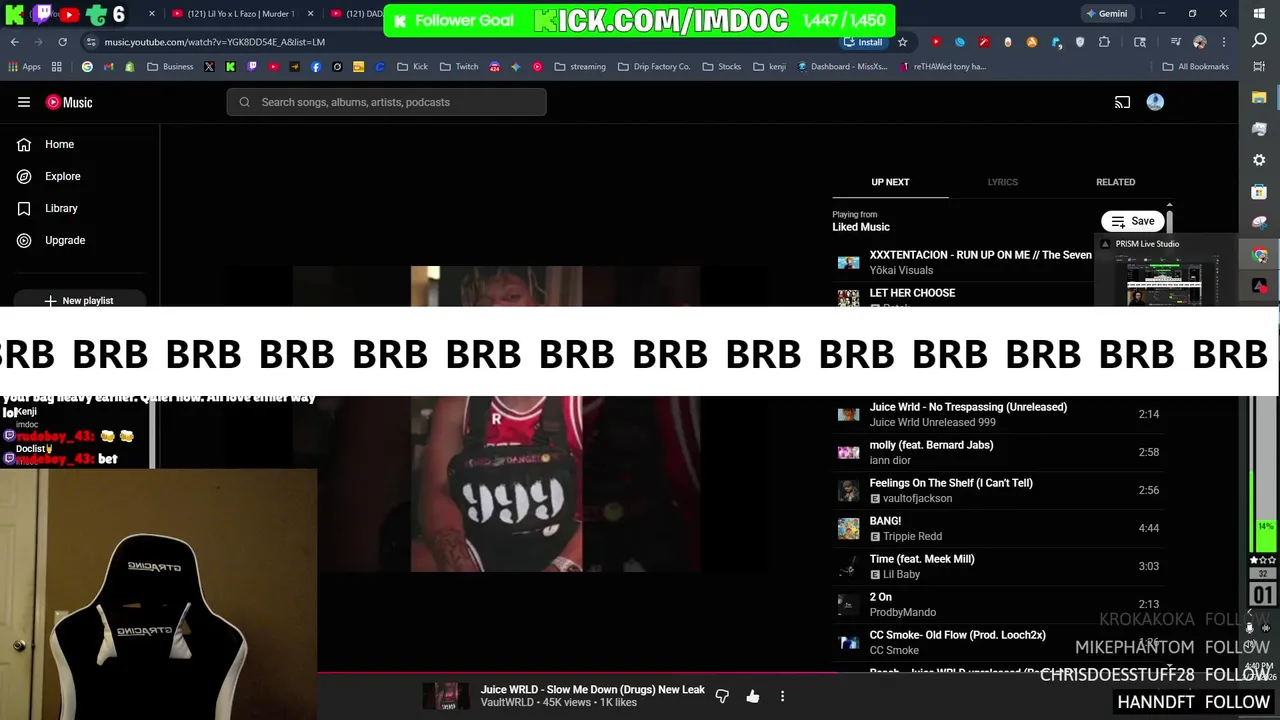Switch to the LYRICS tab
Viewport: 1280px width, 720px height.
(x=1002, y=182)
